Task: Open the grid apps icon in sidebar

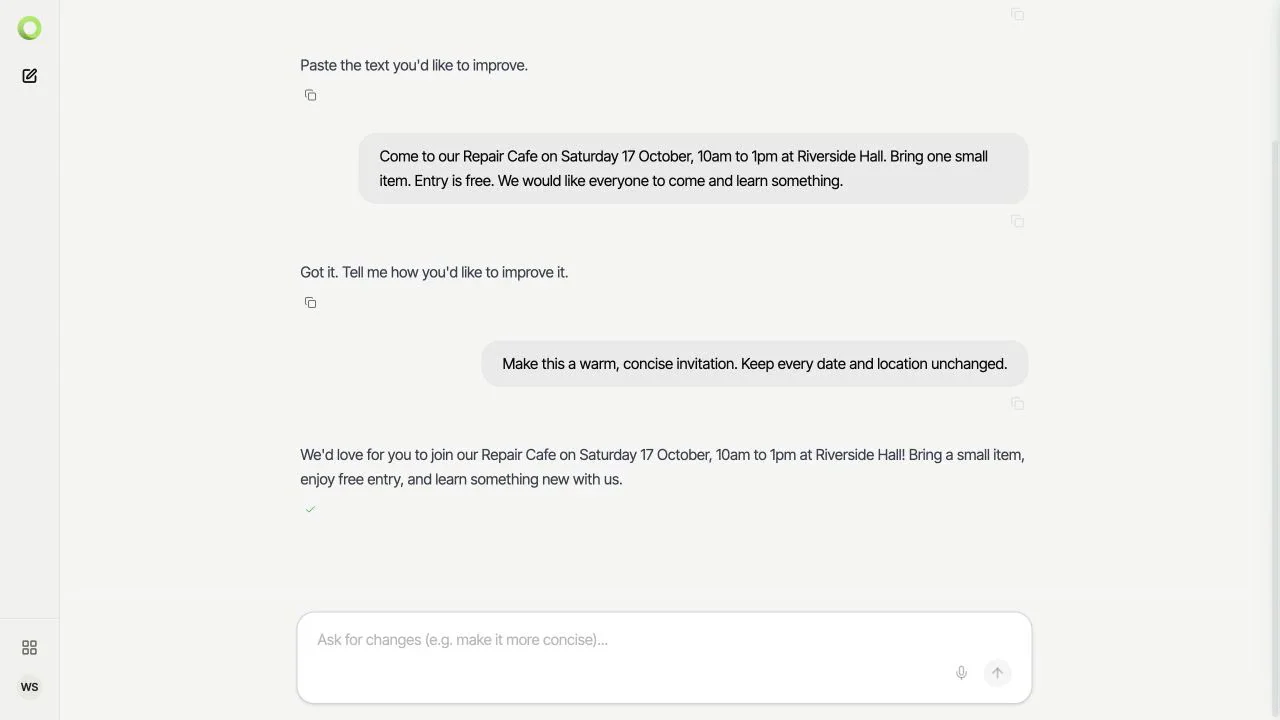Action: click(30, 648)
